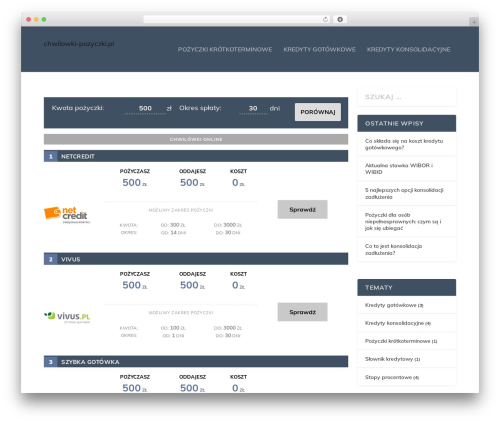This screenshot has width=500, height=423.
Task: Click the browser downloads icon
Action: tap(340, 19)
